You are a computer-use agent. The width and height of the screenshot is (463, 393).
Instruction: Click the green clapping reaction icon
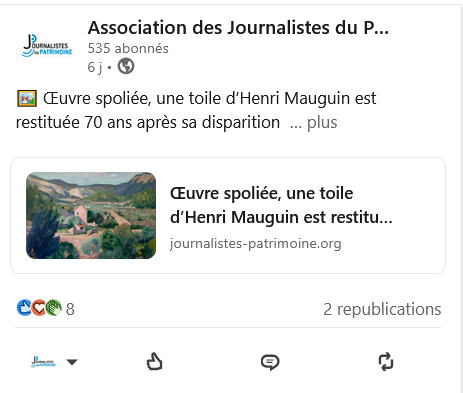click(53, 307)
